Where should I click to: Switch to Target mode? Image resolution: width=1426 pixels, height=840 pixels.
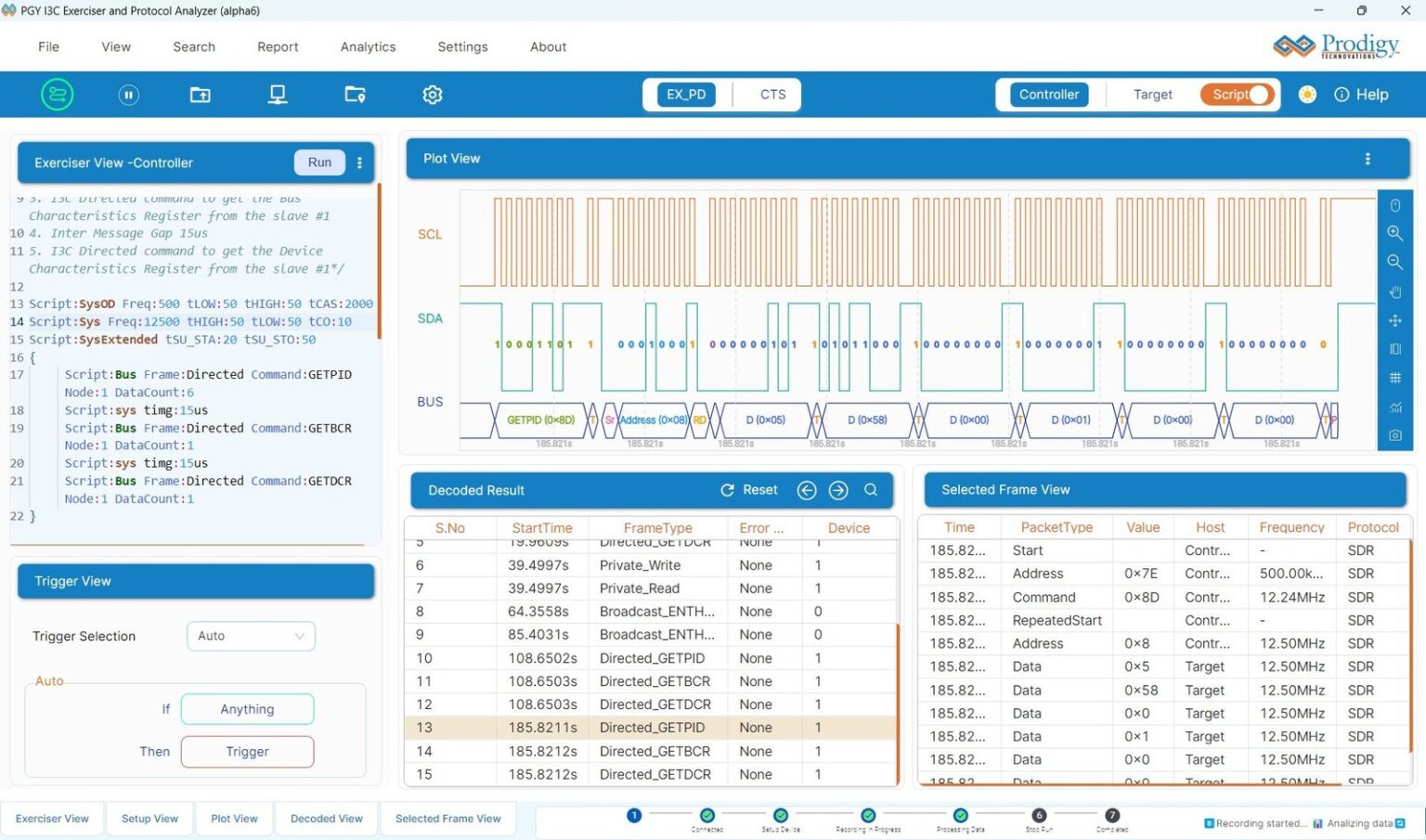(x=1152, y=94)
